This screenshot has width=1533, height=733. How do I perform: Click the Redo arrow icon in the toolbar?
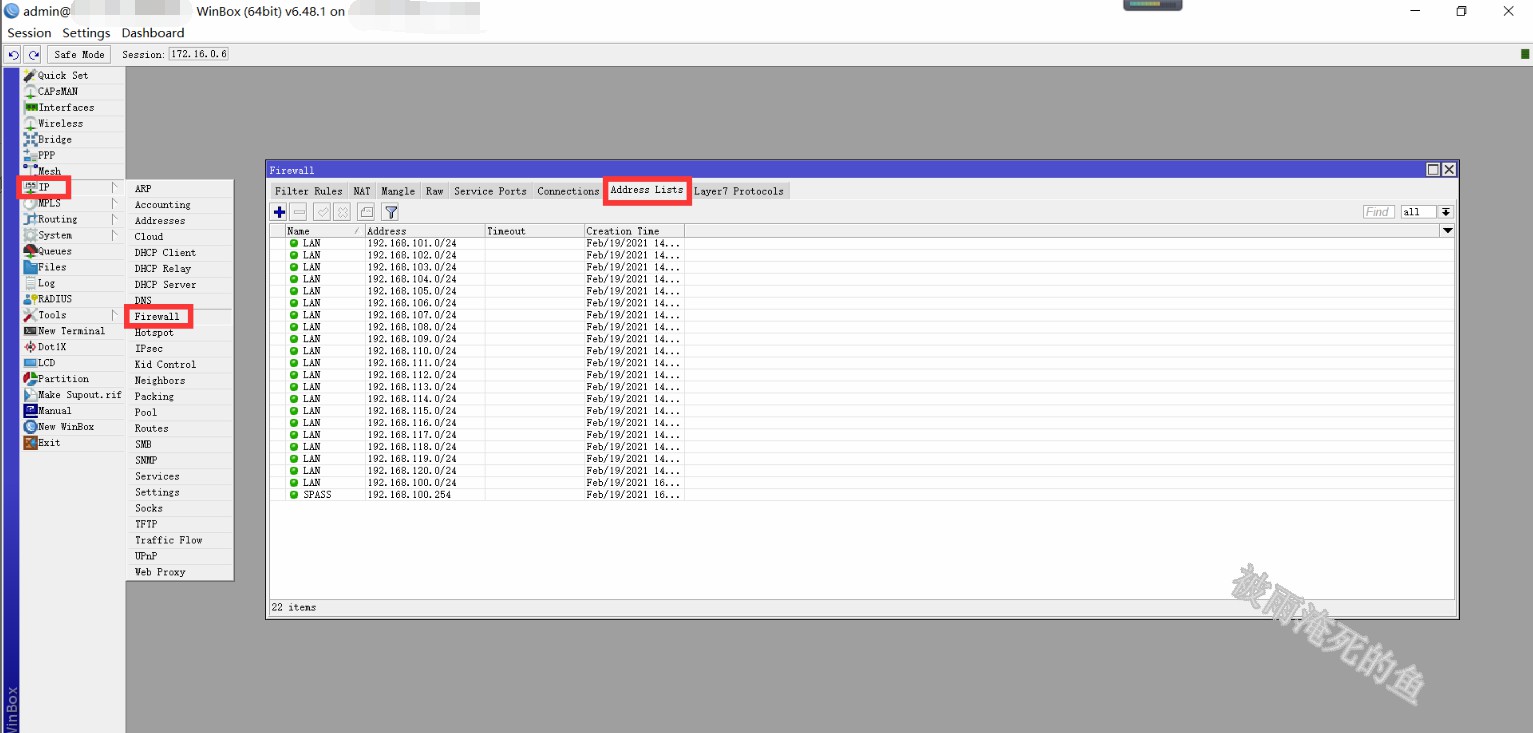point(33,55)
